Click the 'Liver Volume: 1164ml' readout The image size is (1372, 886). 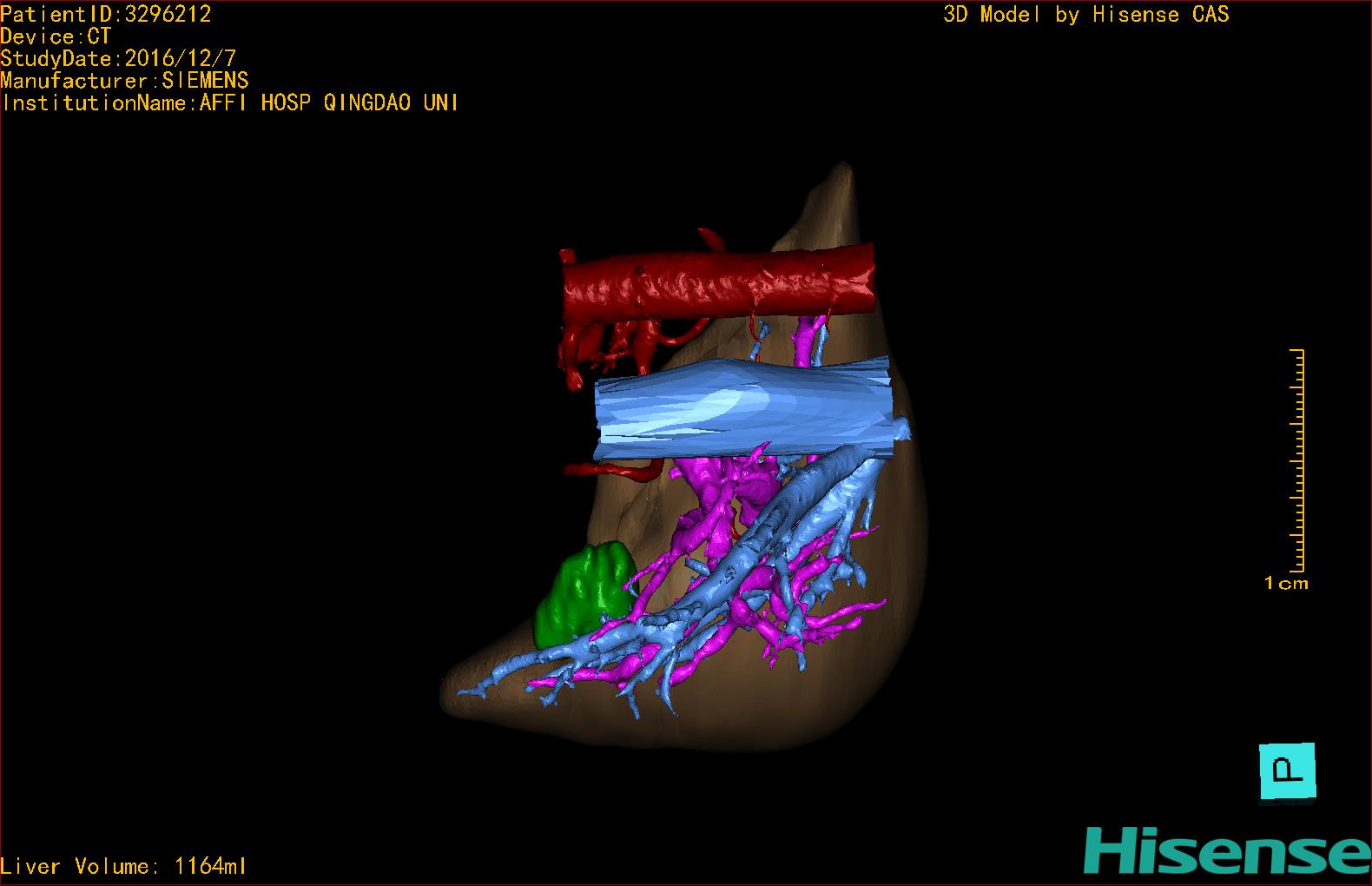(123, 866)
